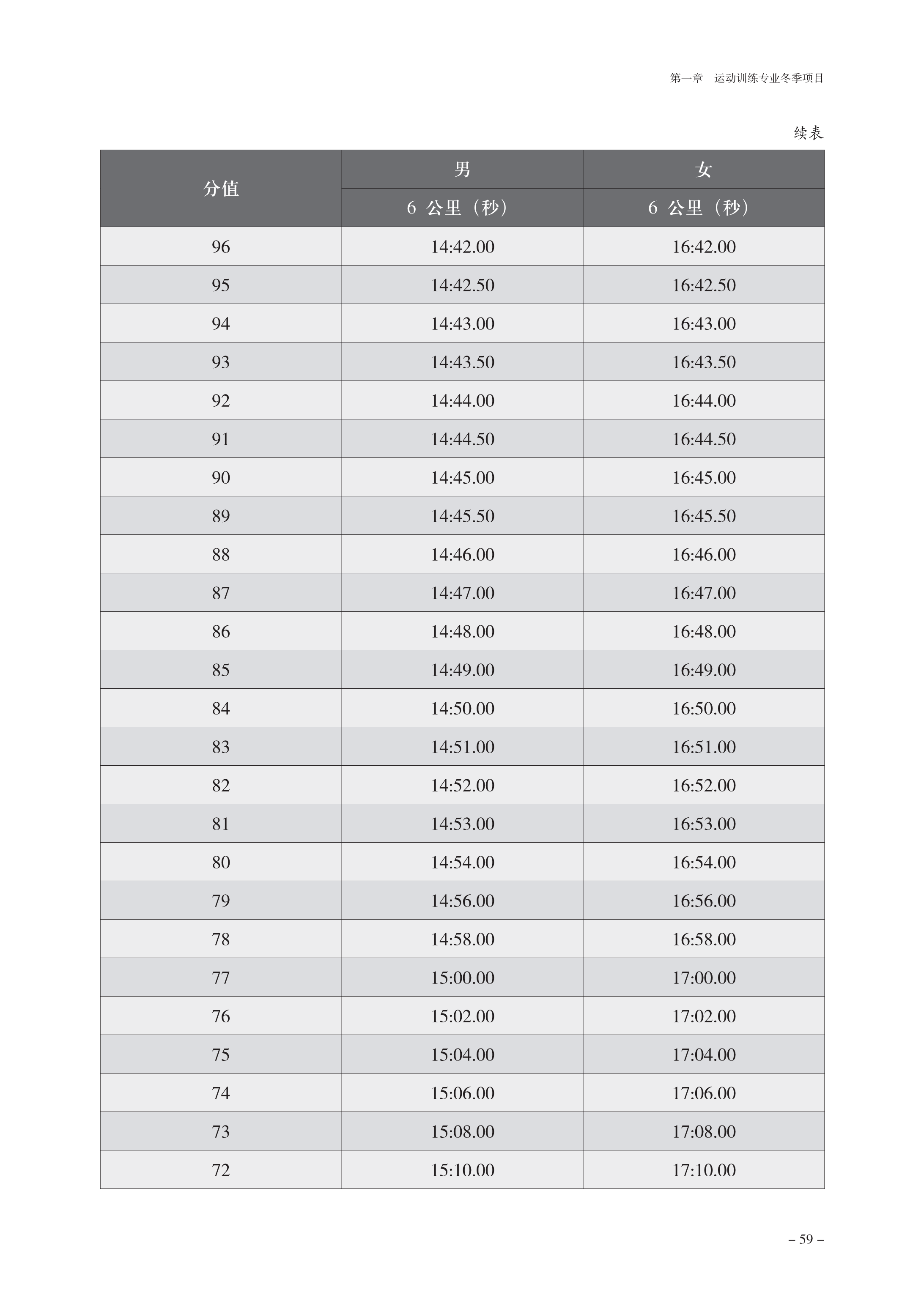Select the cell showing 16:58.00
The image size is (924, 1298).
pyautogui.click(x=703, y=939)
